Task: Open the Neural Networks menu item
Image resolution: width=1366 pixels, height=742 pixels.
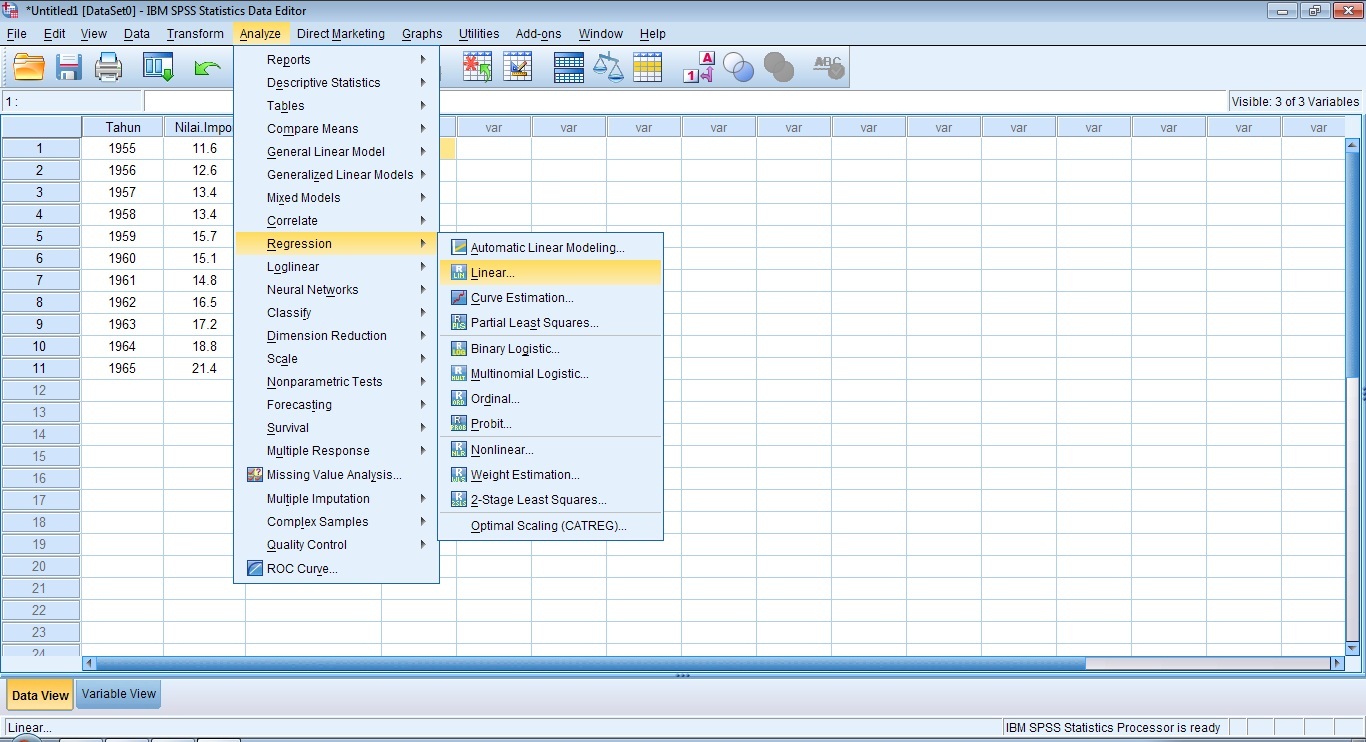Action: pos(336,290)
